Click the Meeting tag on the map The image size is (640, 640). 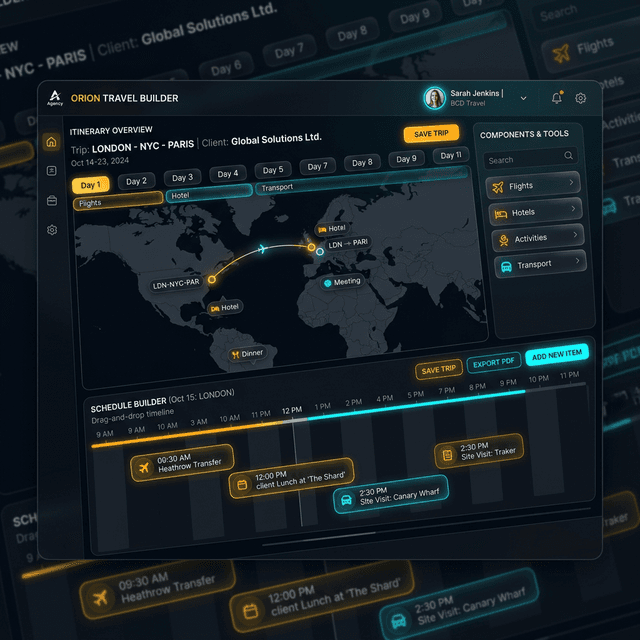point(342,282)
